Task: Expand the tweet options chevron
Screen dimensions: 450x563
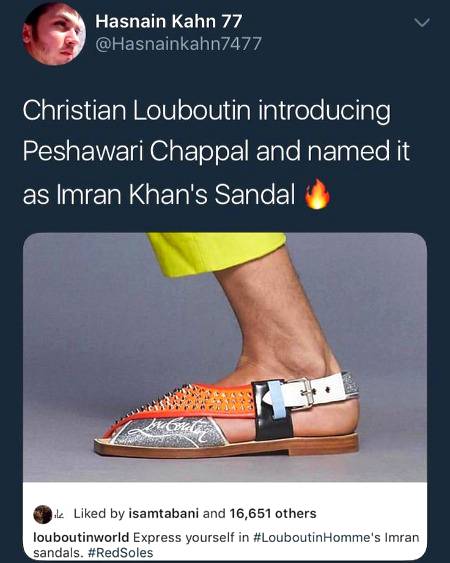Action: coord(422,23)
